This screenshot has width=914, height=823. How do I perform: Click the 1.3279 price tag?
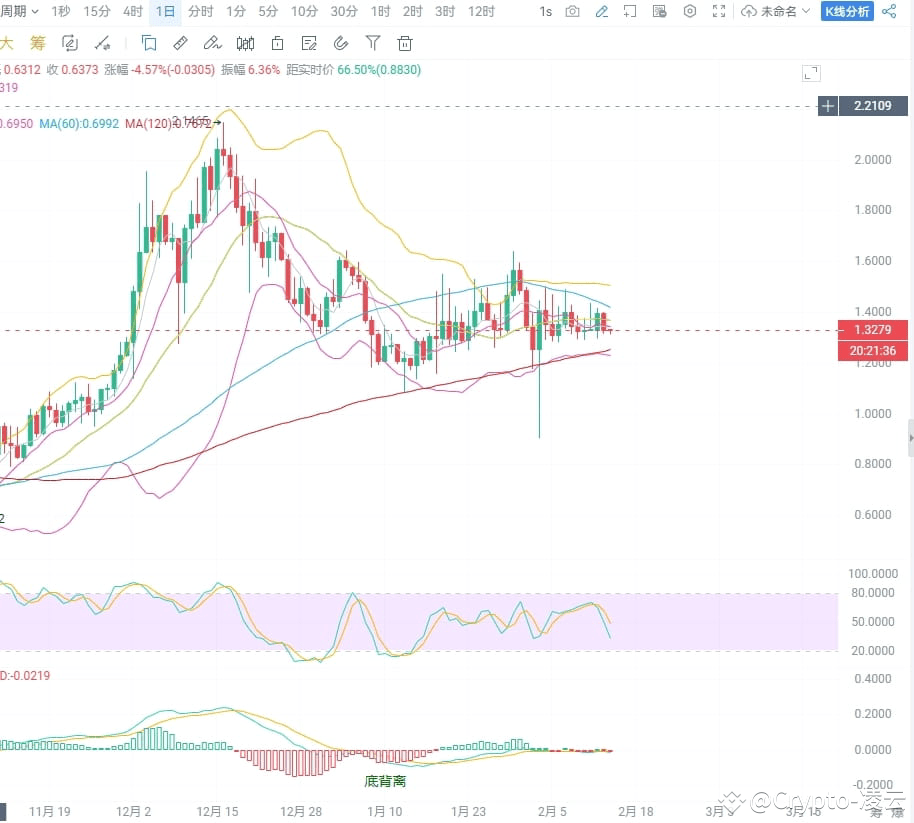(x=871, y=330)
